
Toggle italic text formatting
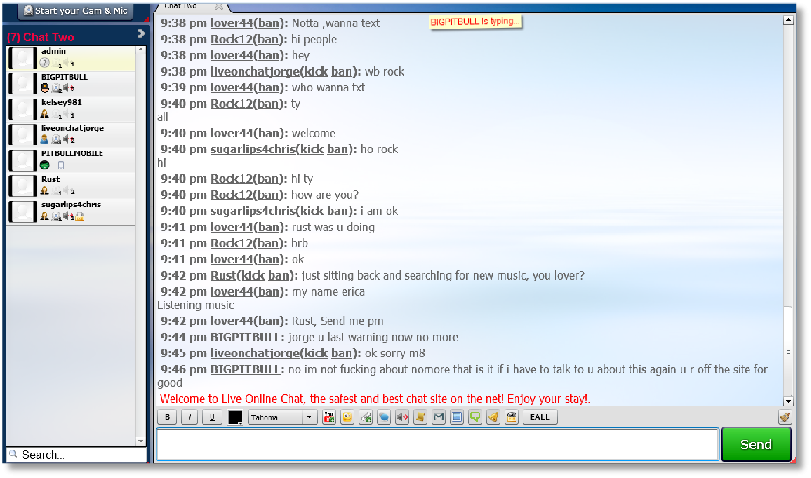pyautogui.click(x=189, y=417)
